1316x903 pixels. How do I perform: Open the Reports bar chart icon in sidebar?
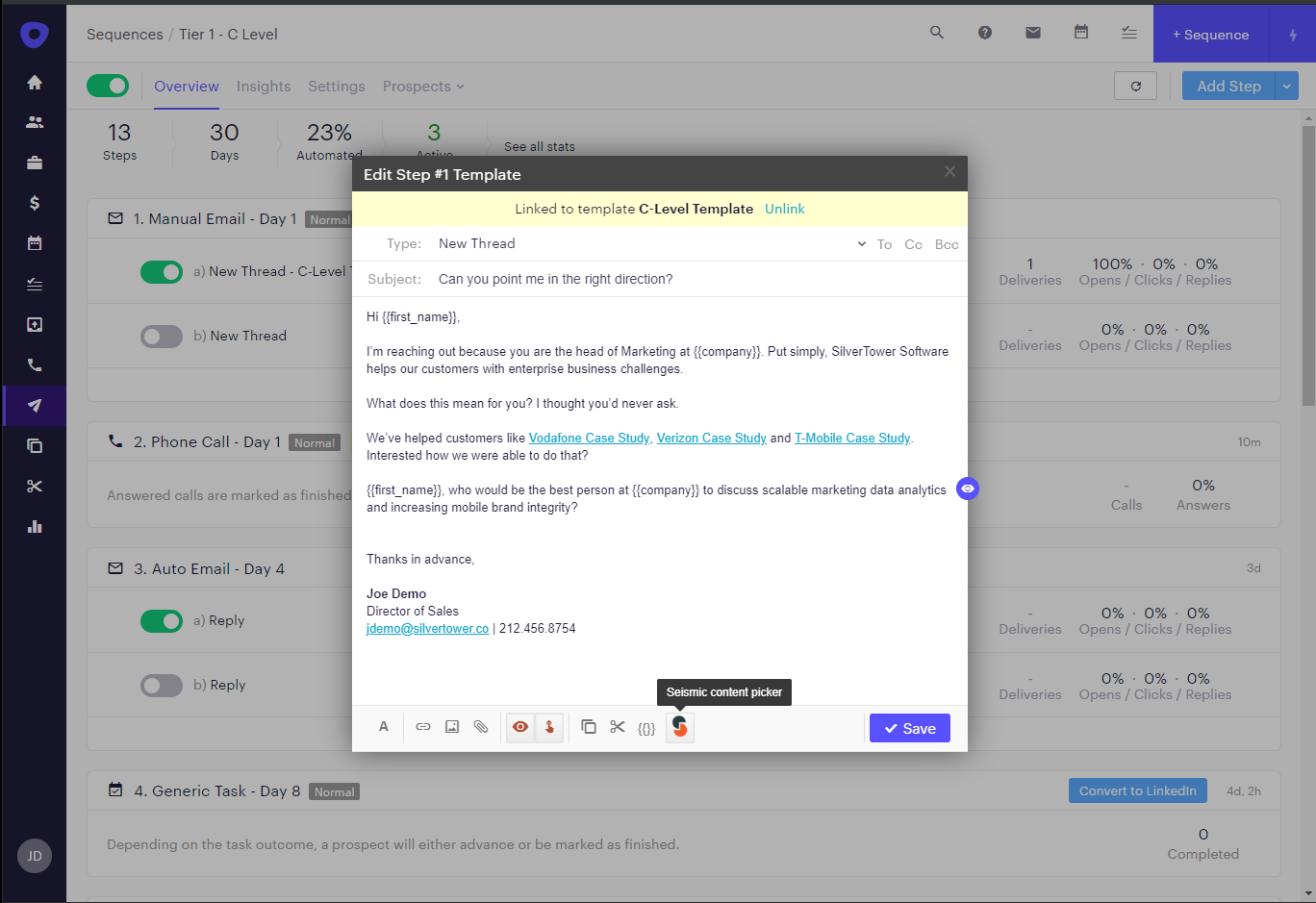pyautogui.click(x=35, y=526)
